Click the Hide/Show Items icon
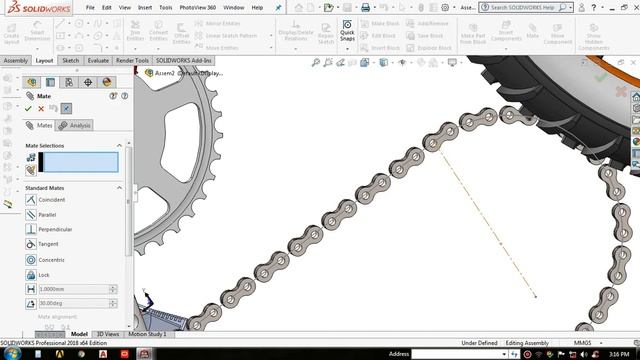Screen dimensions: 640x360 (402, 62)
